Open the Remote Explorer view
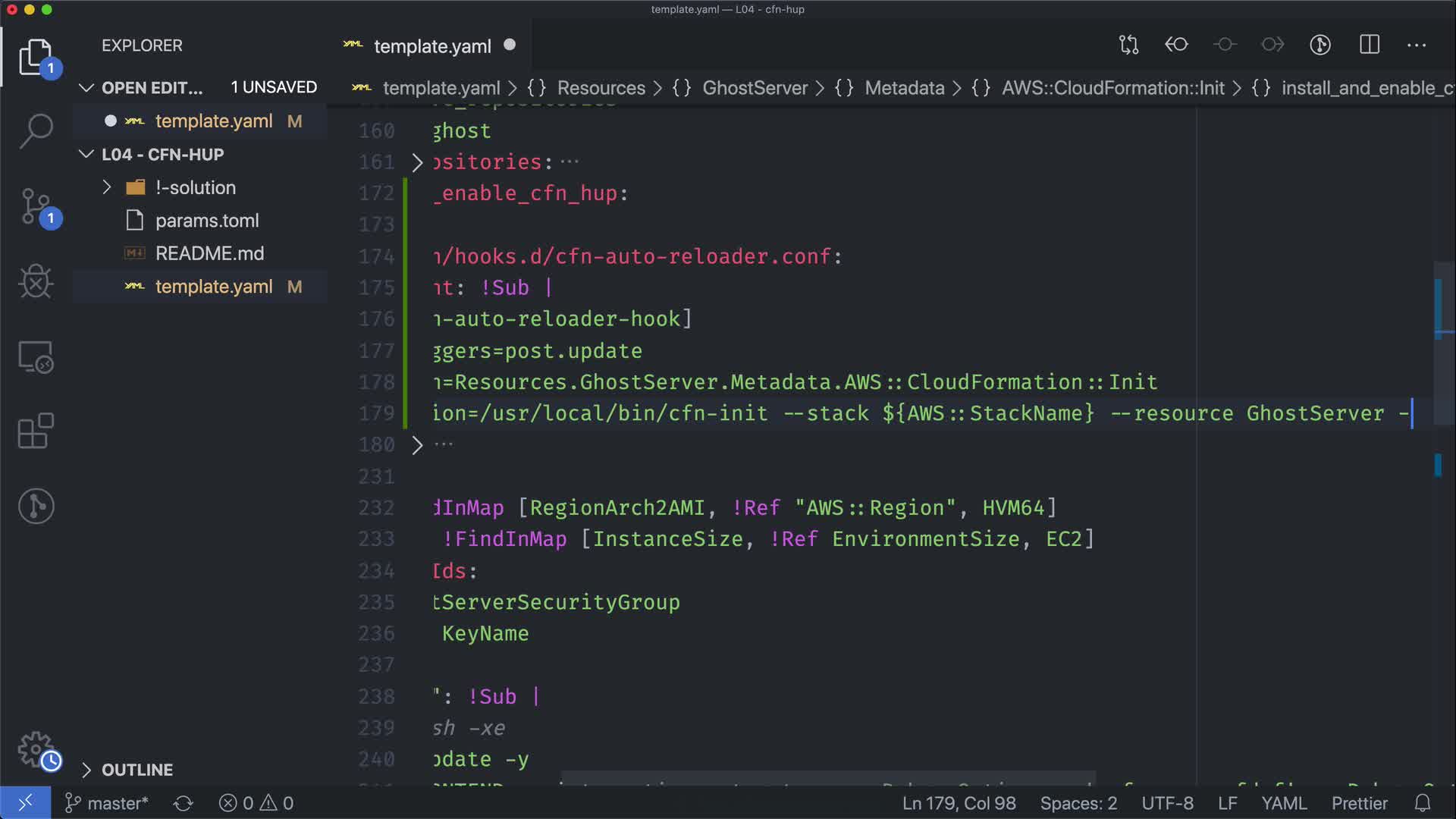This screenshot has height=819, width=1456. [x=36, y=356]
